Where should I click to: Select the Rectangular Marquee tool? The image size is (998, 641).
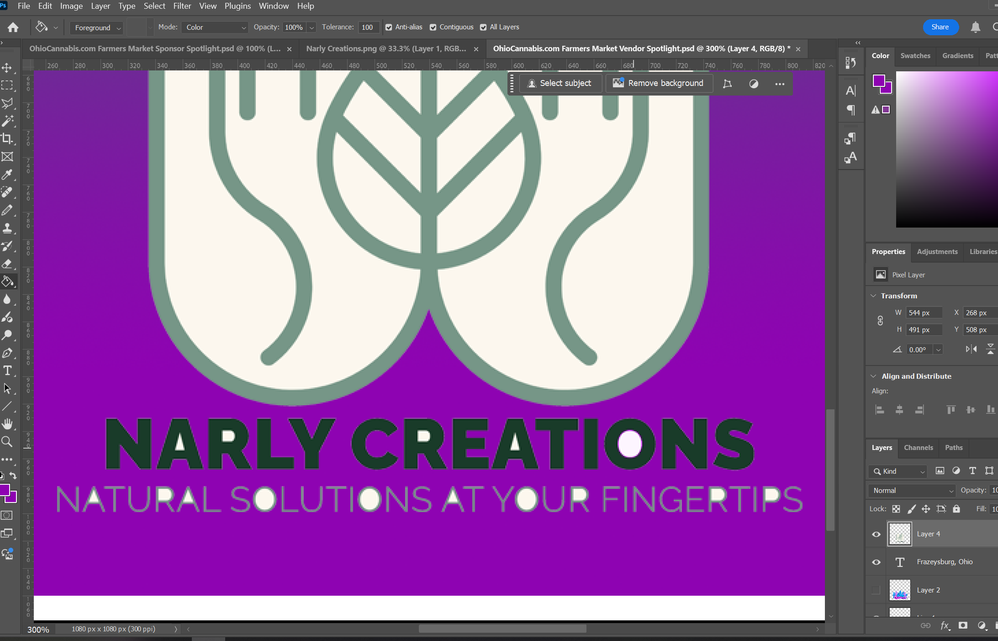8,85
